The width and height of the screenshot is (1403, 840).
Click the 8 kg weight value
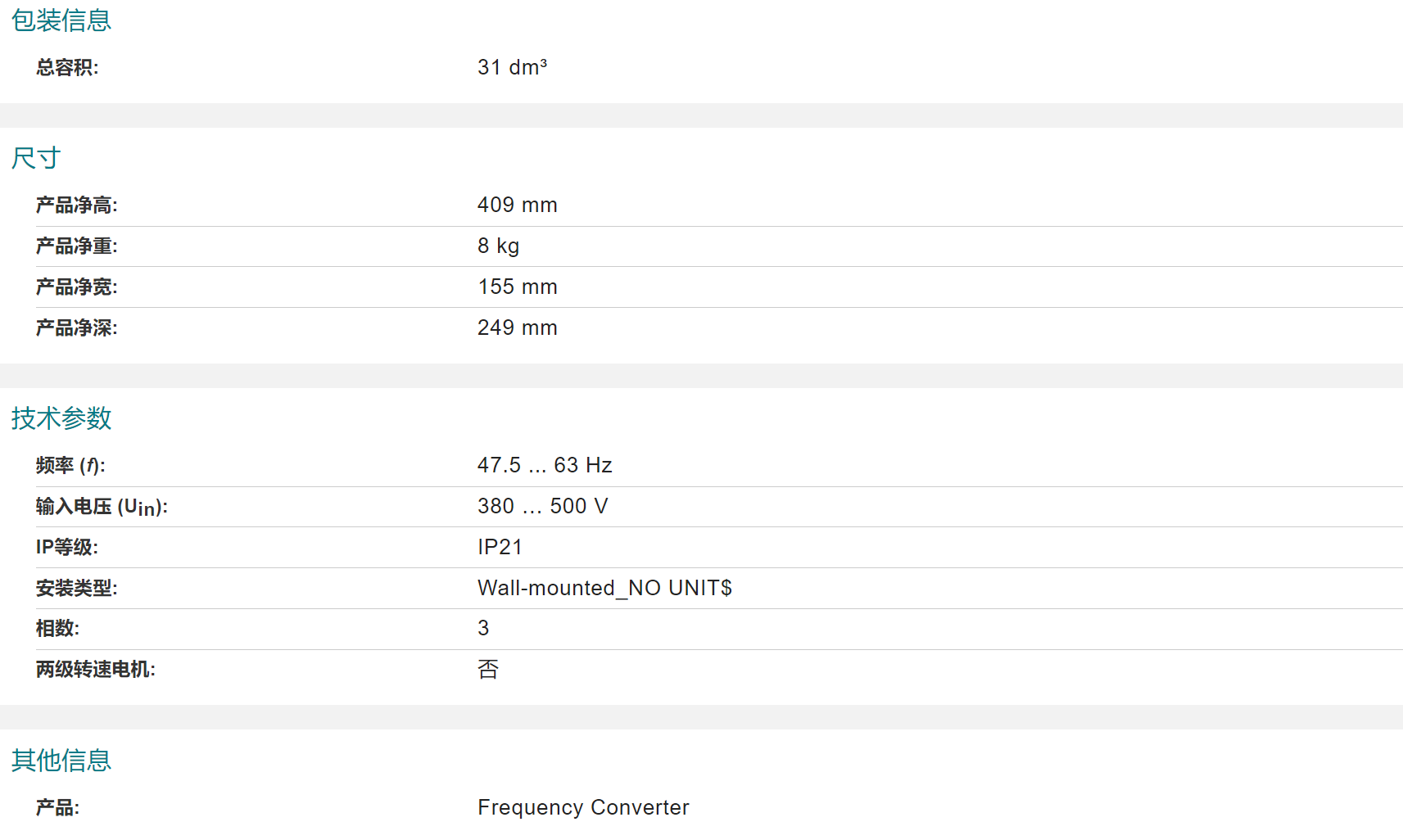click(498, 246)
